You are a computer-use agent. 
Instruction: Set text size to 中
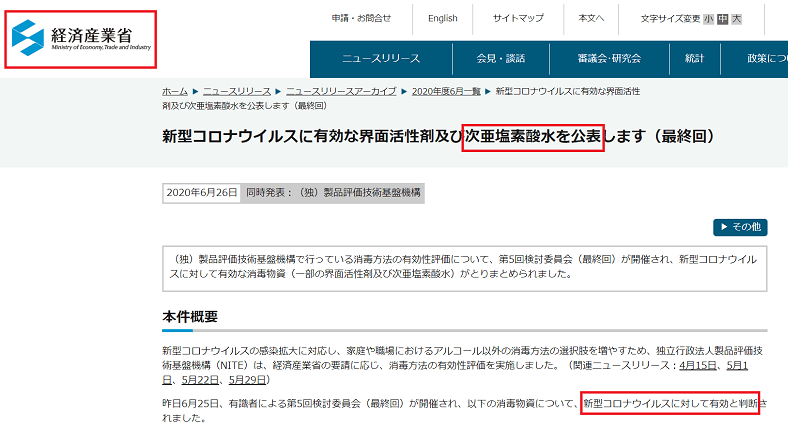(x=723, y=19)
